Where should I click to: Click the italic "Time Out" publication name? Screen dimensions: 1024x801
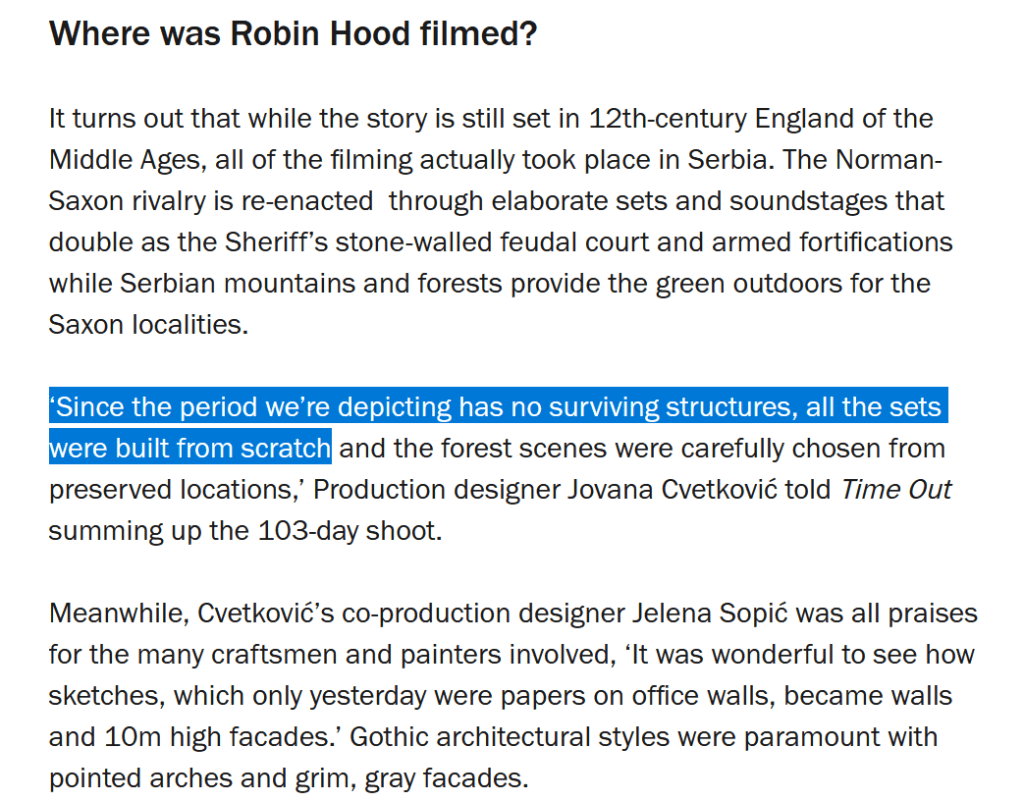pyautogui.click(x=896, y=489)
